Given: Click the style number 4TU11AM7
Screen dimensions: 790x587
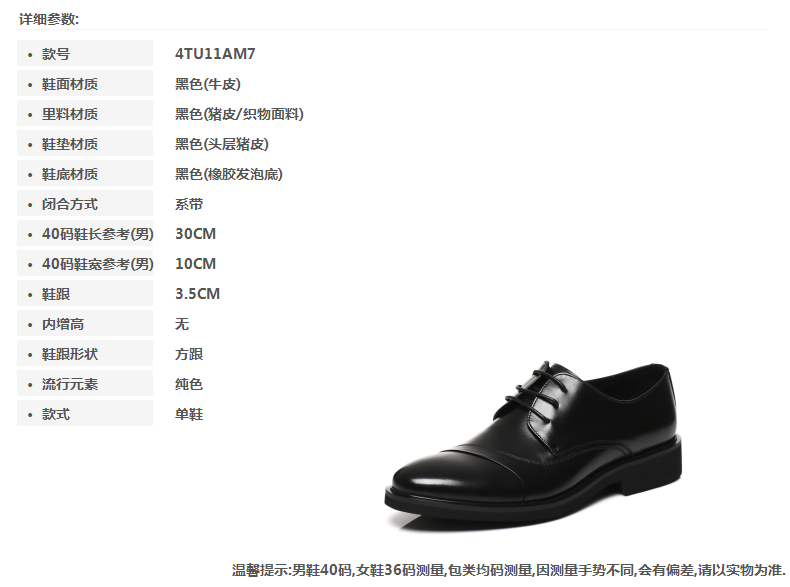Looking at the screenshot, I should click(215, 53).
